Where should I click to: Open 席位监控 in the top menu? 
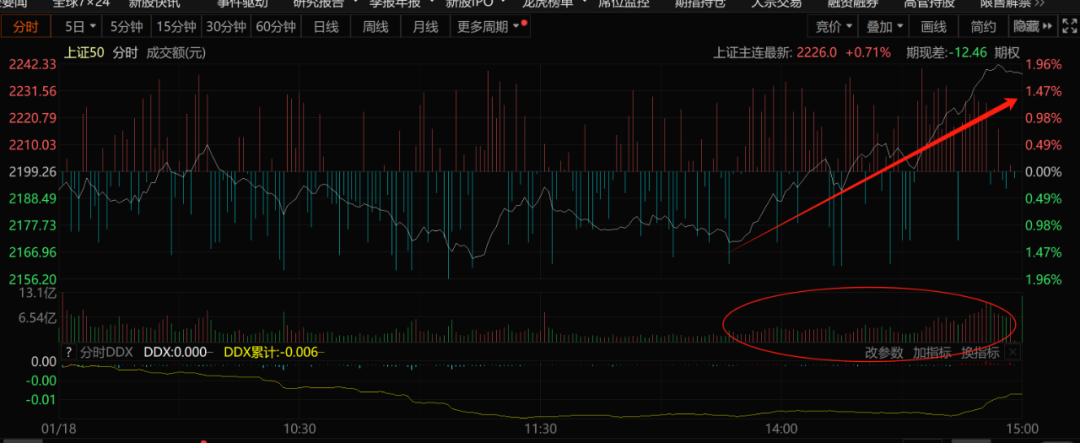625,3
